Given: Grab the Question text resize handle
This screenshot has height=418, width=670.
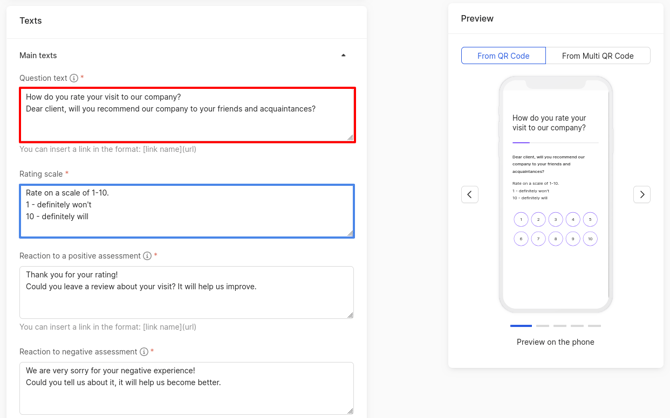Looking at the screenshot, I should pos(350,137).
